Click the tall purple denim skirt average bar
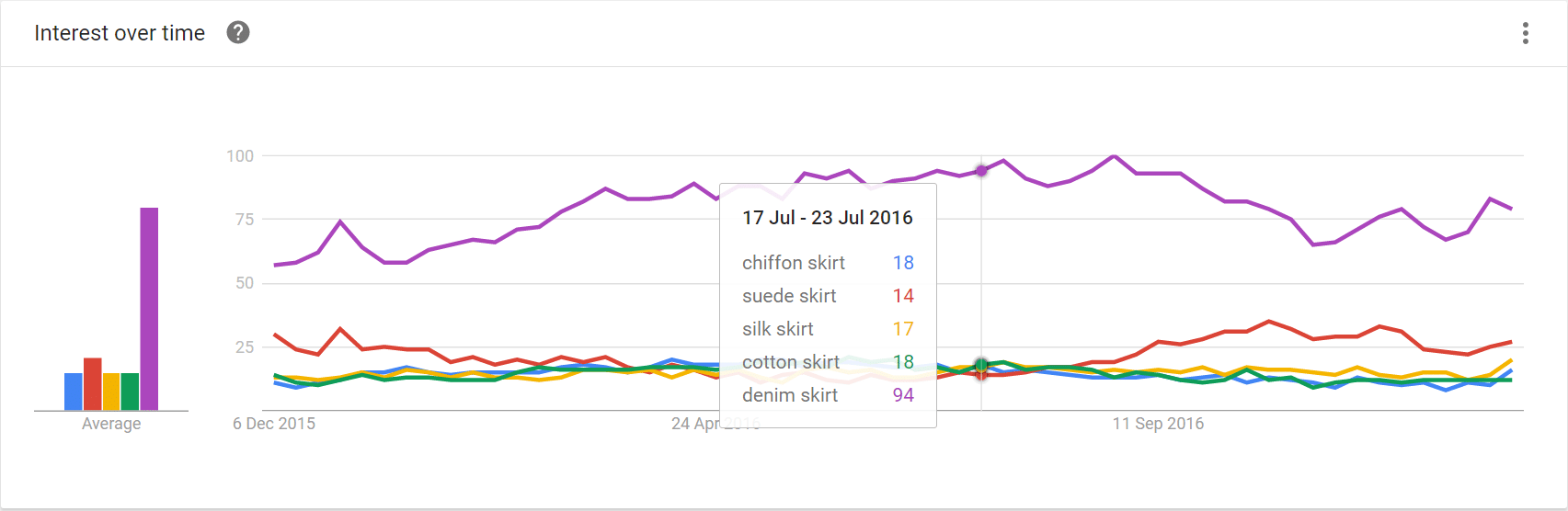This screenshot has width=1568, height=511. tap(149, 309)
